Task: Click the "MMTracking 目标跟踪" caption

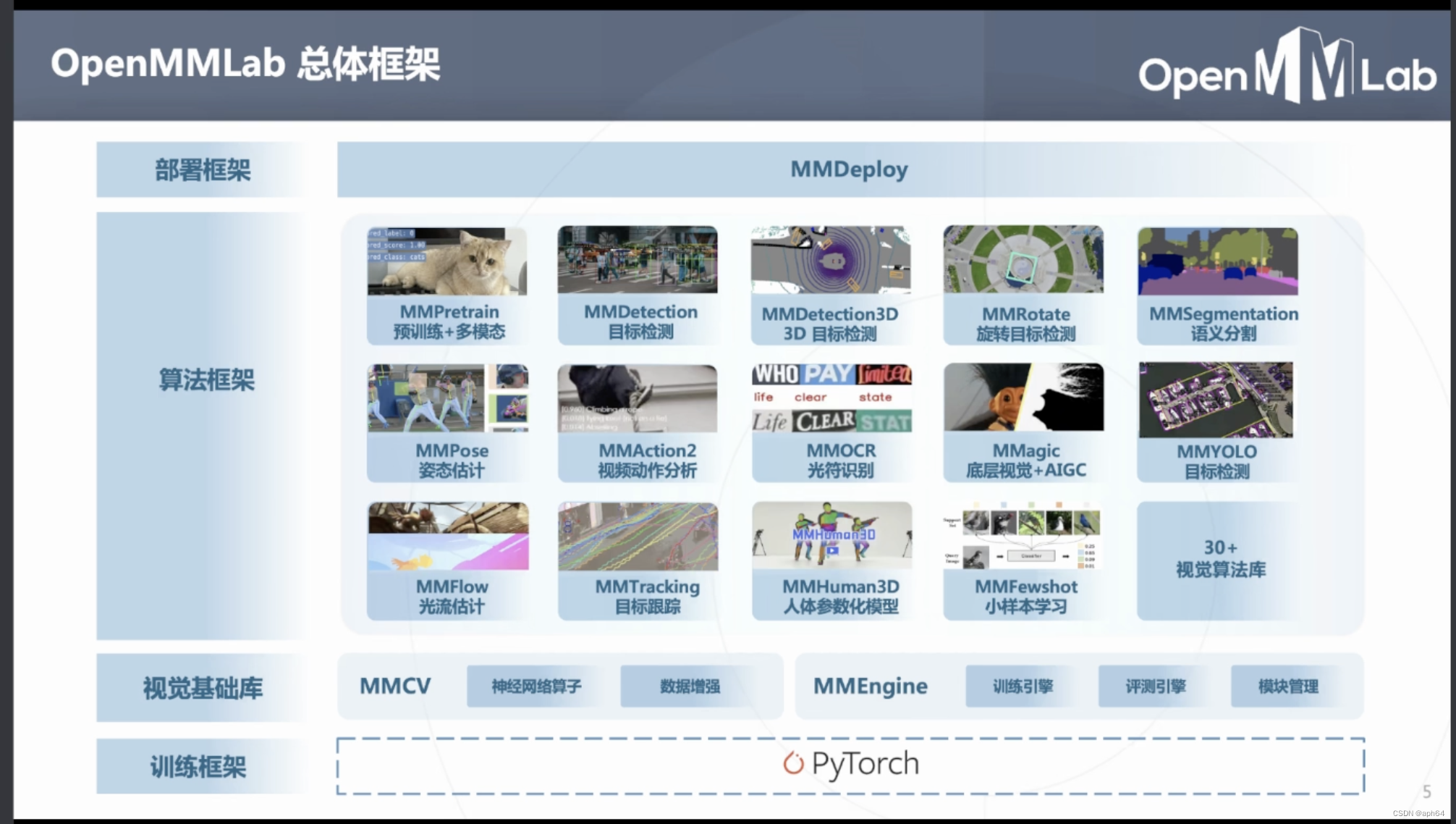Action: (x=648, y=597)
